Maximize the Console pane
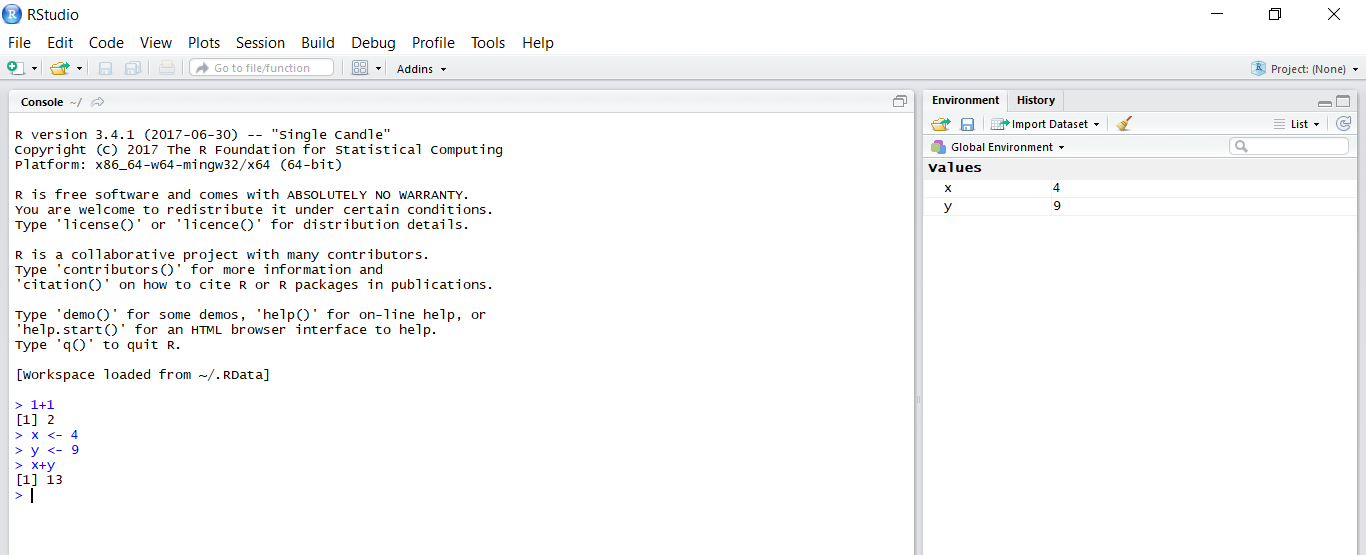 pyautogui.click(x=900, y=101)
